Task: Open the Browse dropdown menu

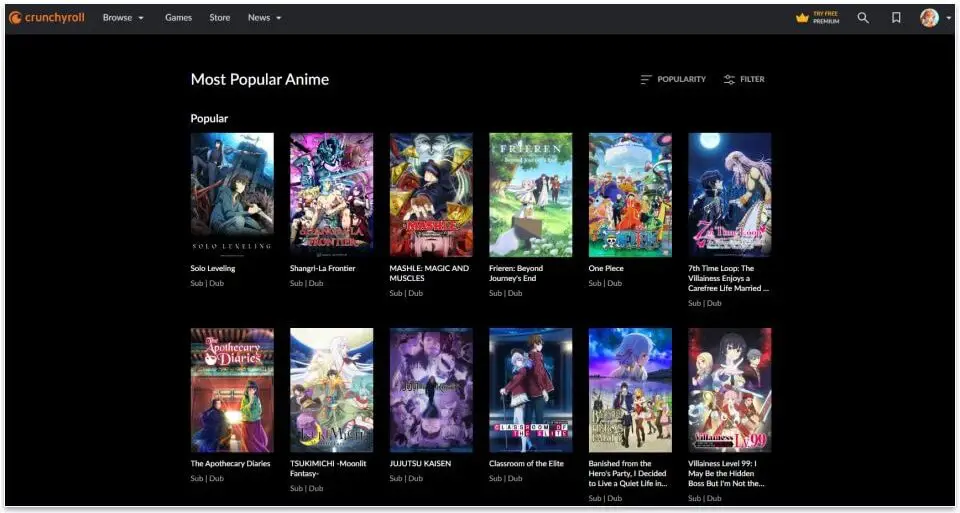Action: (x=123, y=18)
